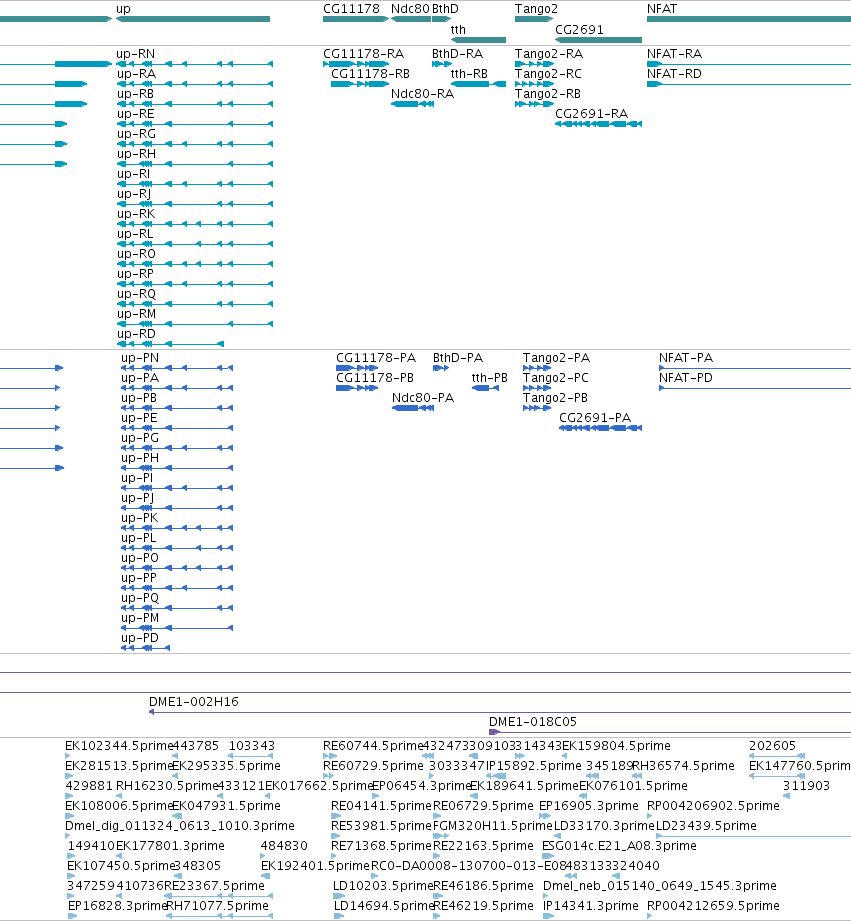The width and height of the screenshot is (851, 921).
Task: Click transcript CG11178-RA
Action: click(364, 54)
